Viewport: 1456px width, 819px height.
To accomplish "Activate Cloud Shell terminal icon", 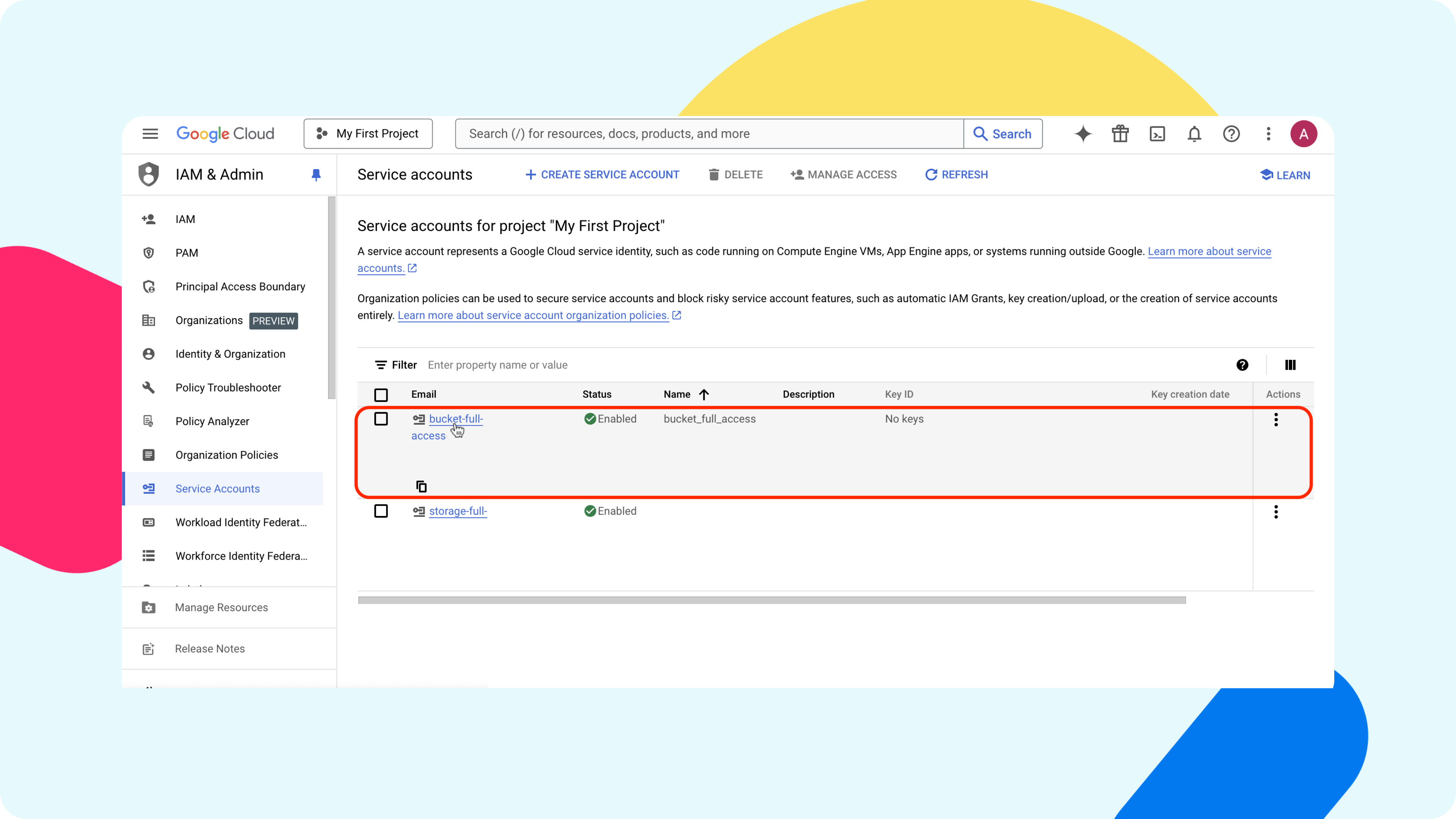I will [x=1157, y=134].
